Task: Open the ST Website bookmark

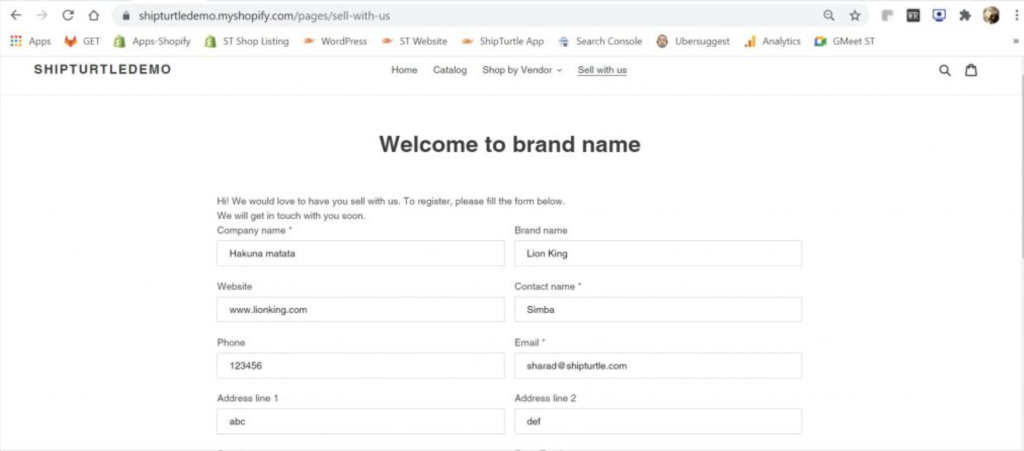Action: 415,41
